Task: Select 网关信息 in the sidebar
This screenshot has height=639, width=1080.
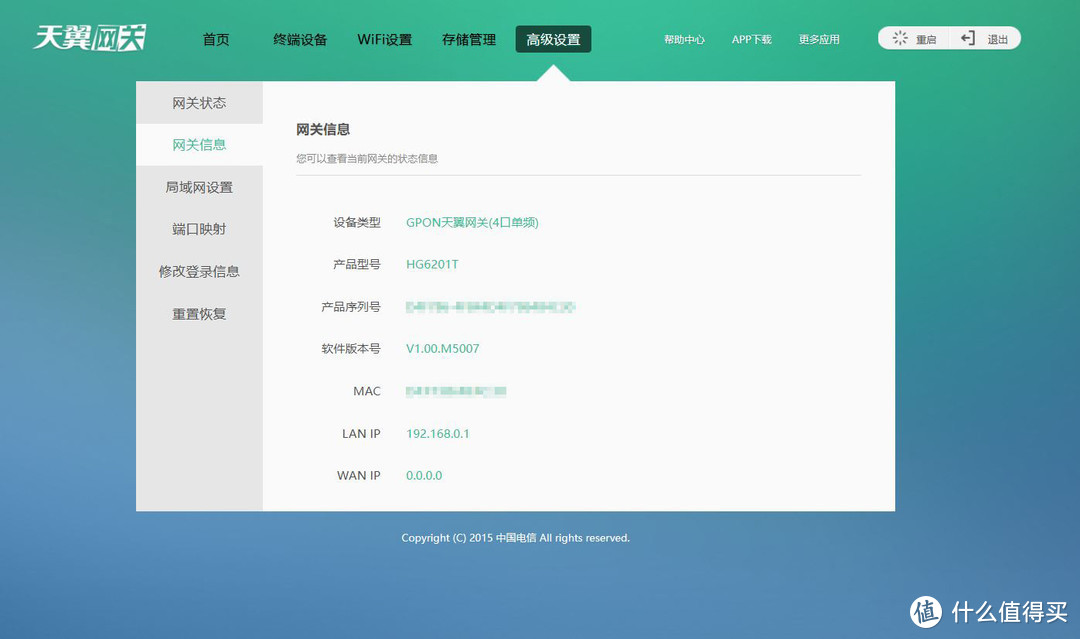Action: click(198, 144)
